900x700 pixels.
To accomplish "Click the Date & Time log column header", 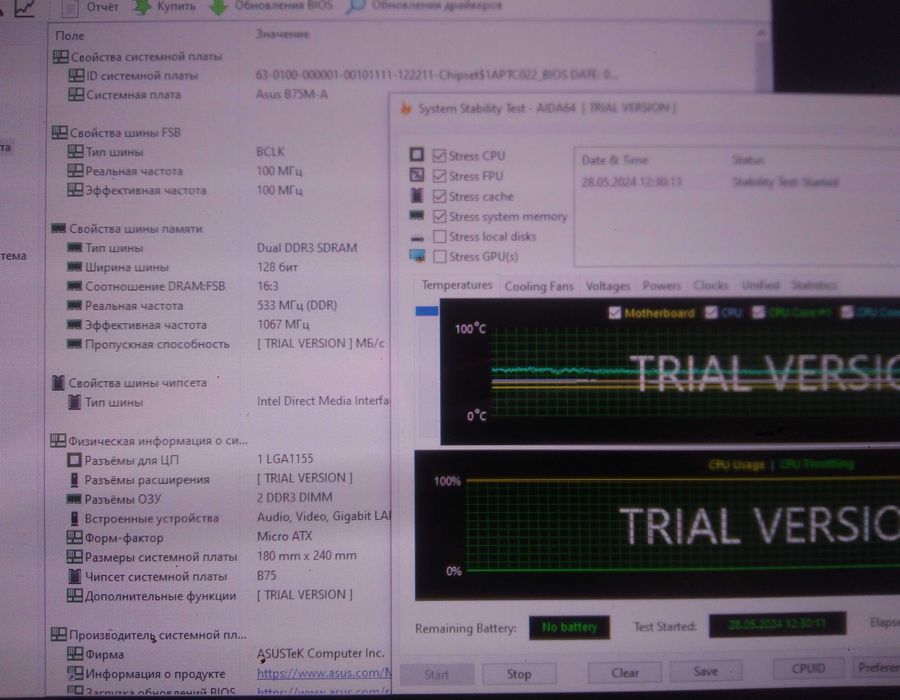I will (x=615, y=160).
